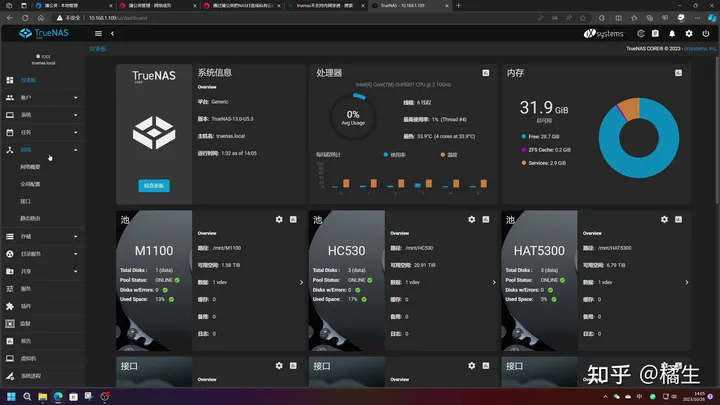720x405 pixels.
Task: Open memory reports chart icon in 内存 card
Action: click(x=678, y=73)
